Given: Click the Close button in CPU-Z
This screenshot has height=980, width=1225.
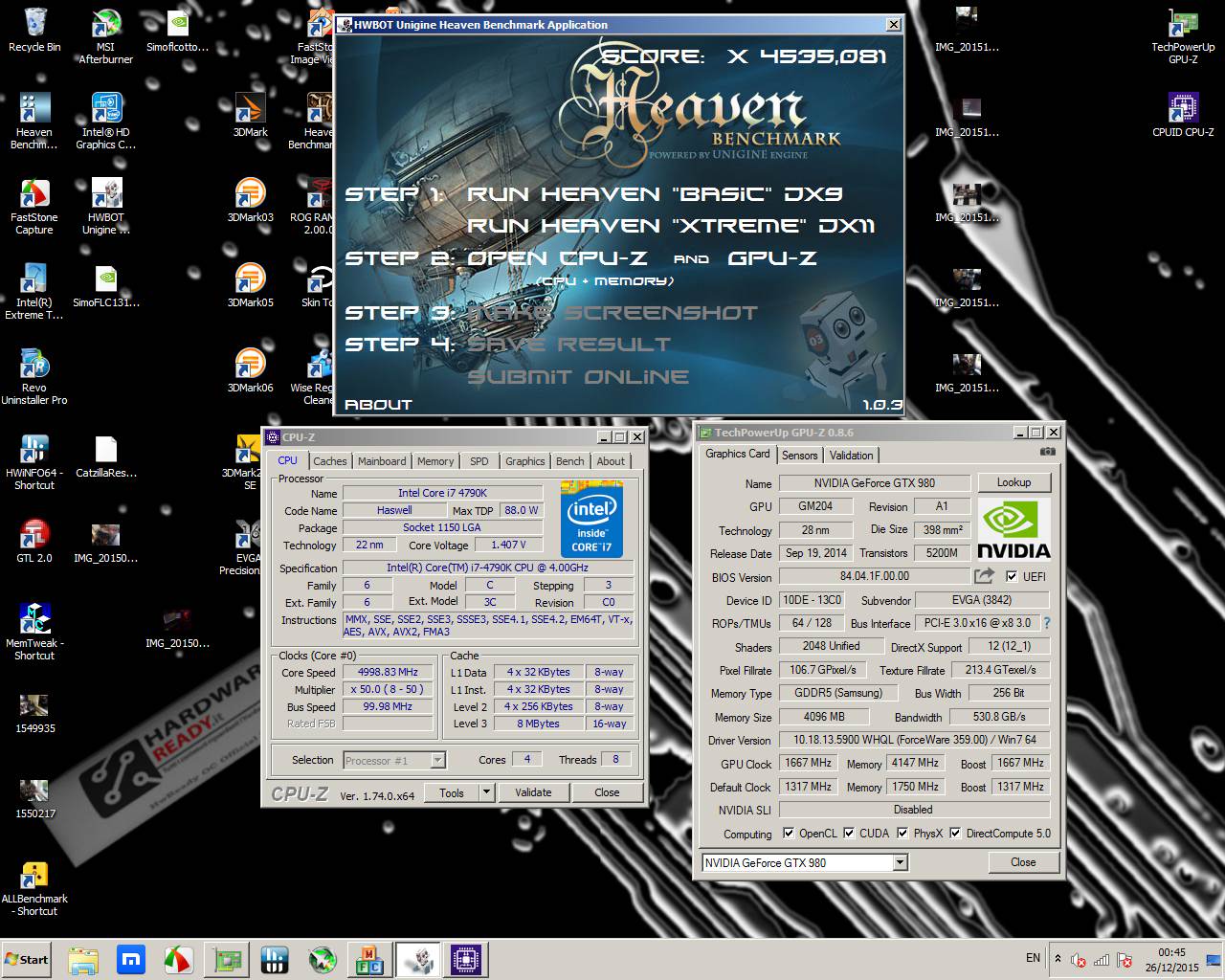Looking at the screenshot, I should pyautogui.click(x=607, y=792).
